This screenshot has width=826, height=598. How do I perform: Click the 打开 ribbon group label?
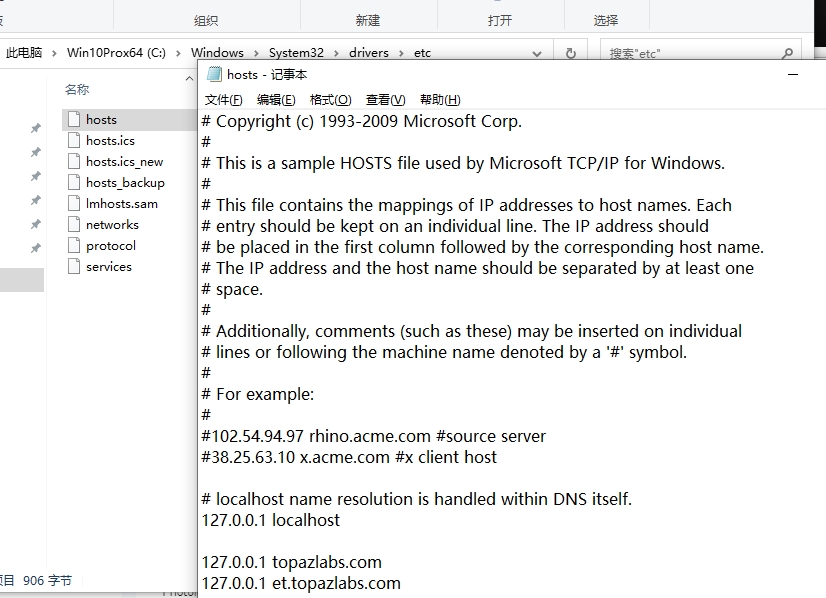coord(499,21)
